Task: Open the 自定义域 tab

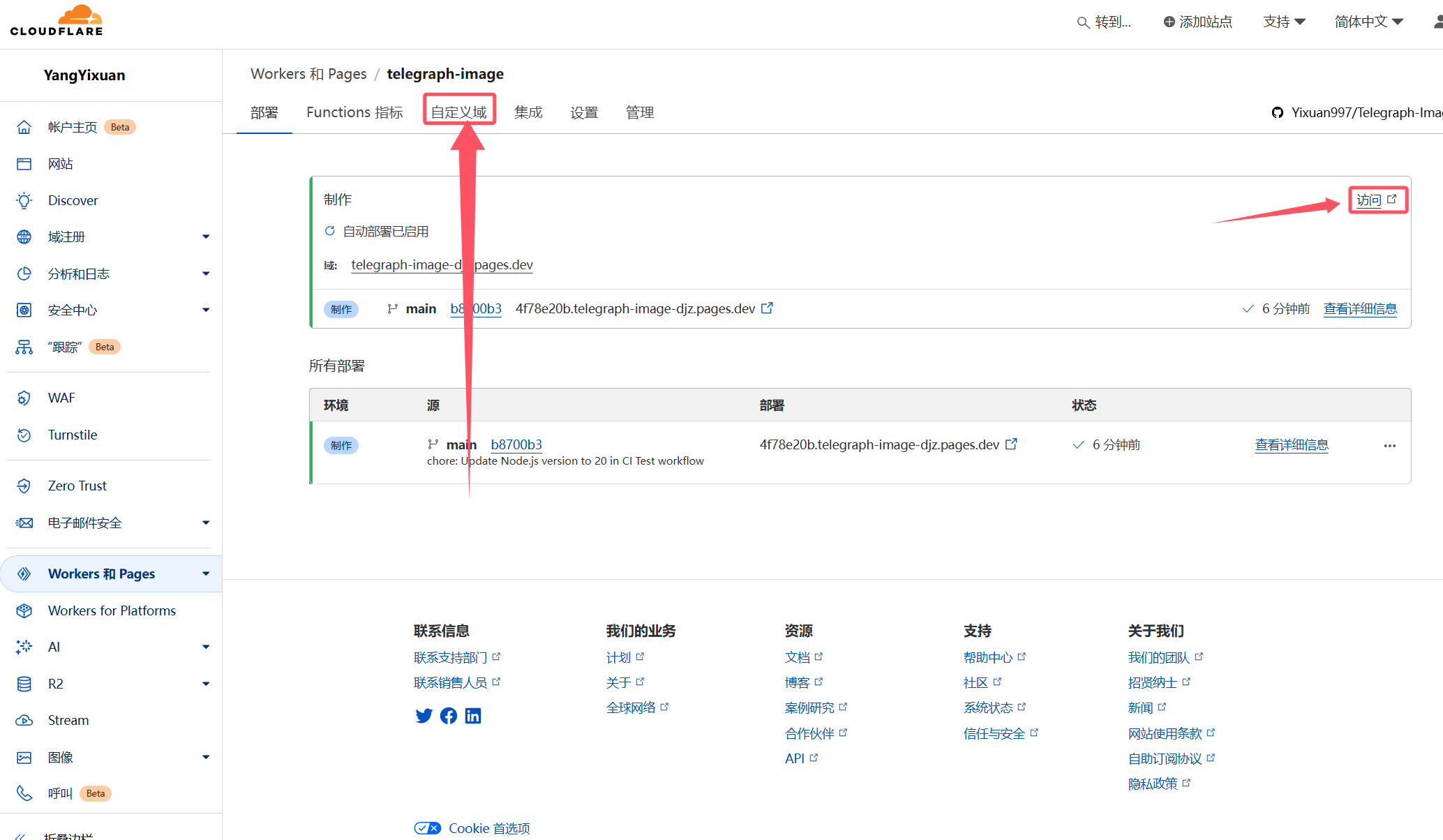Action: (459, 112)
